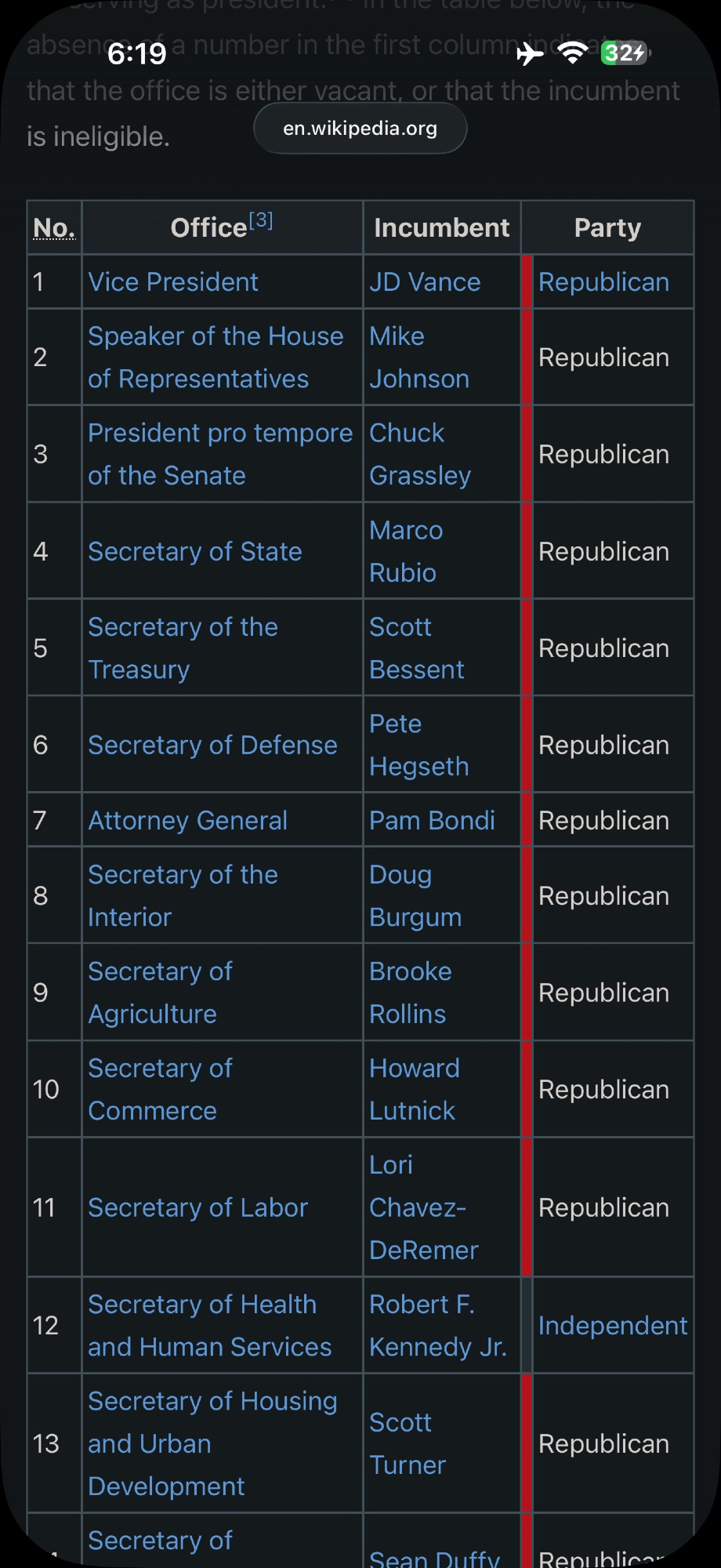This screenshot has height=1568, width=721.
Task: Tap the Republican link in first row
Action: tap(603, 282)
